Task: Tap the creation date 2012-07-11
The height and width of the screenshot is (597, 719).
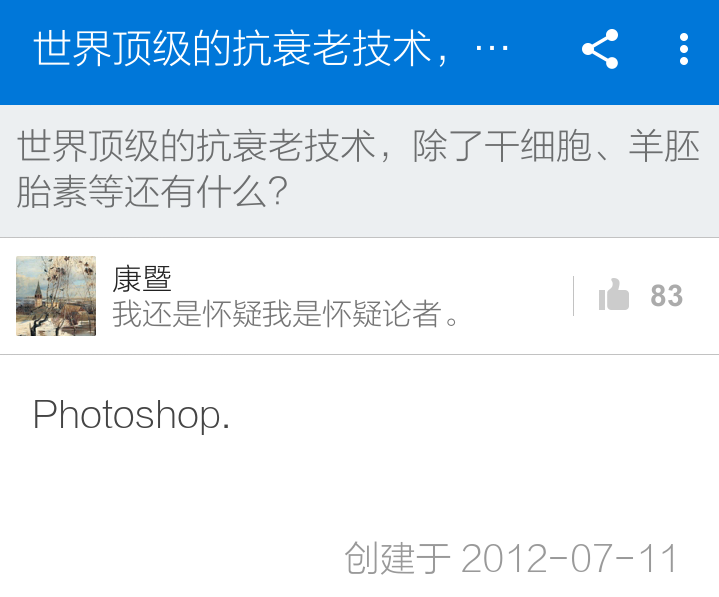Action: click(569, 558)
